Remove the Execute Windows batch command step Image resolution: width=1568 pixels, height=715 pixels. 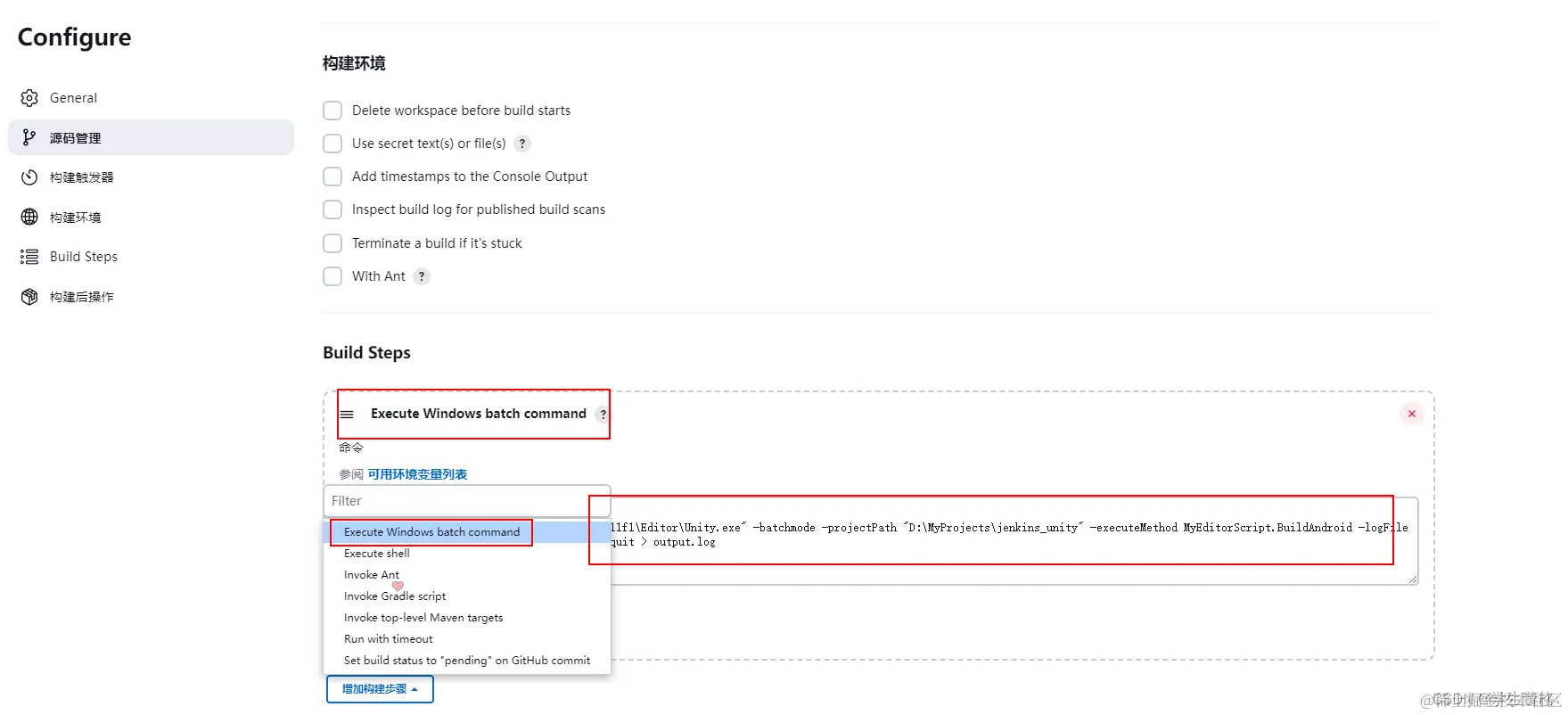(1412, 414)
